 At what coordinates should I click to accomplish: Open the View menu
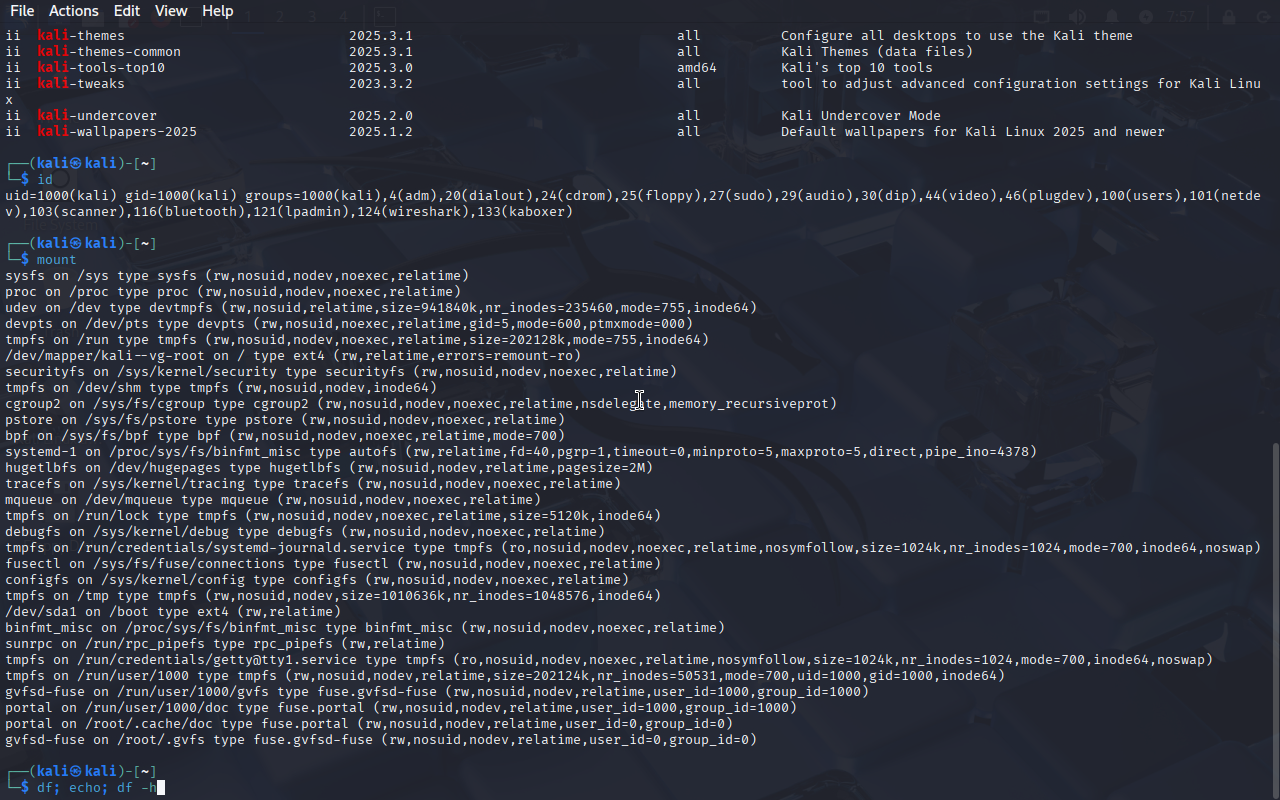[x=171, y=11]
